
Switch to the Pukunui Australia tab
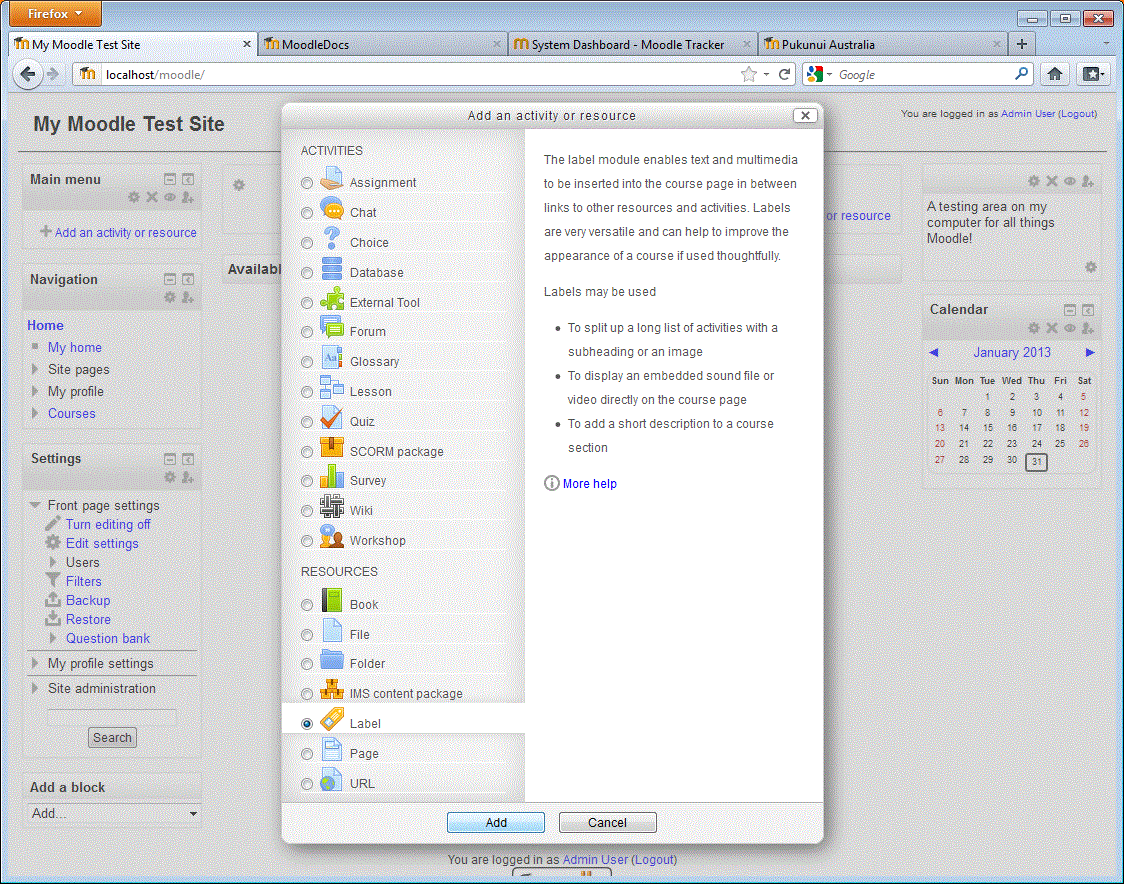click(882, 44)
